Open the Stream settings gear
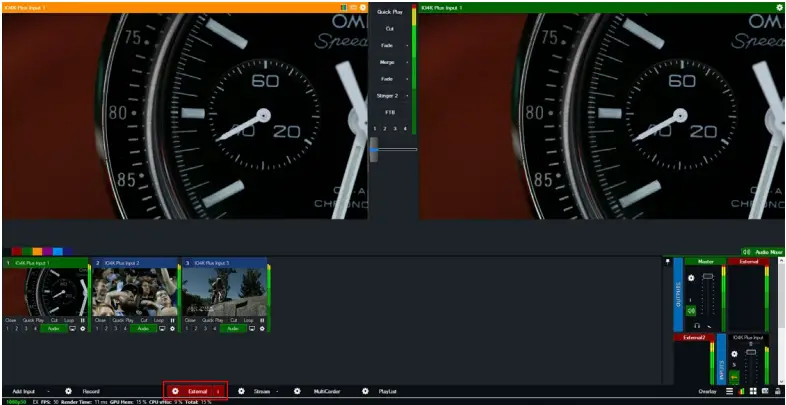Viewport: 786px width, 405px height. pyautogui.click(x=241, y=391)
